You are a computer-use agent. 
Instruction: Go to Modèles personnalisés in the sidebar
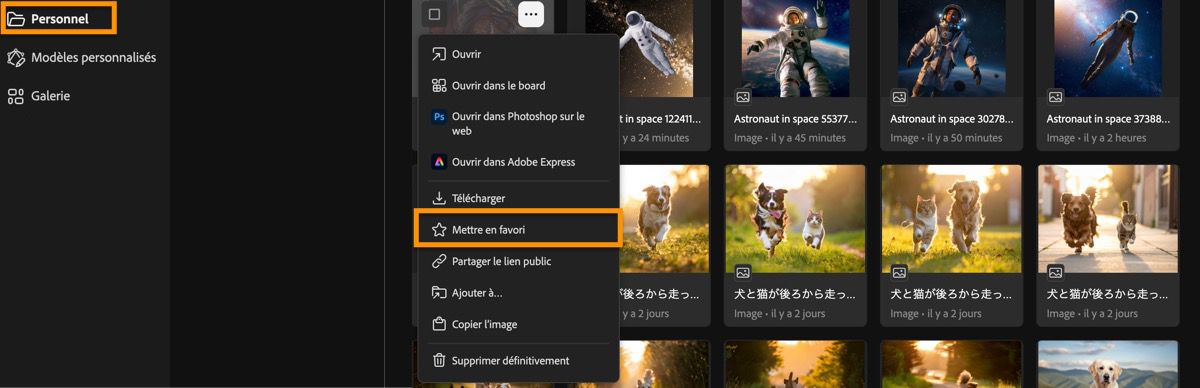pos(82,58)
